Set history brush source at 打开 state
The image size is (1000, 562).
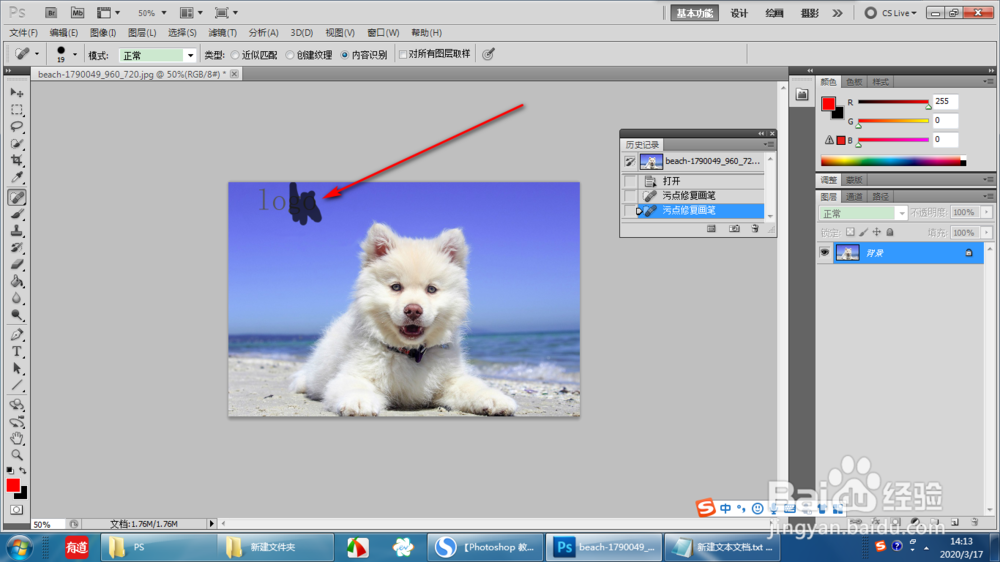pyautogui.click(x=630, y=181)
